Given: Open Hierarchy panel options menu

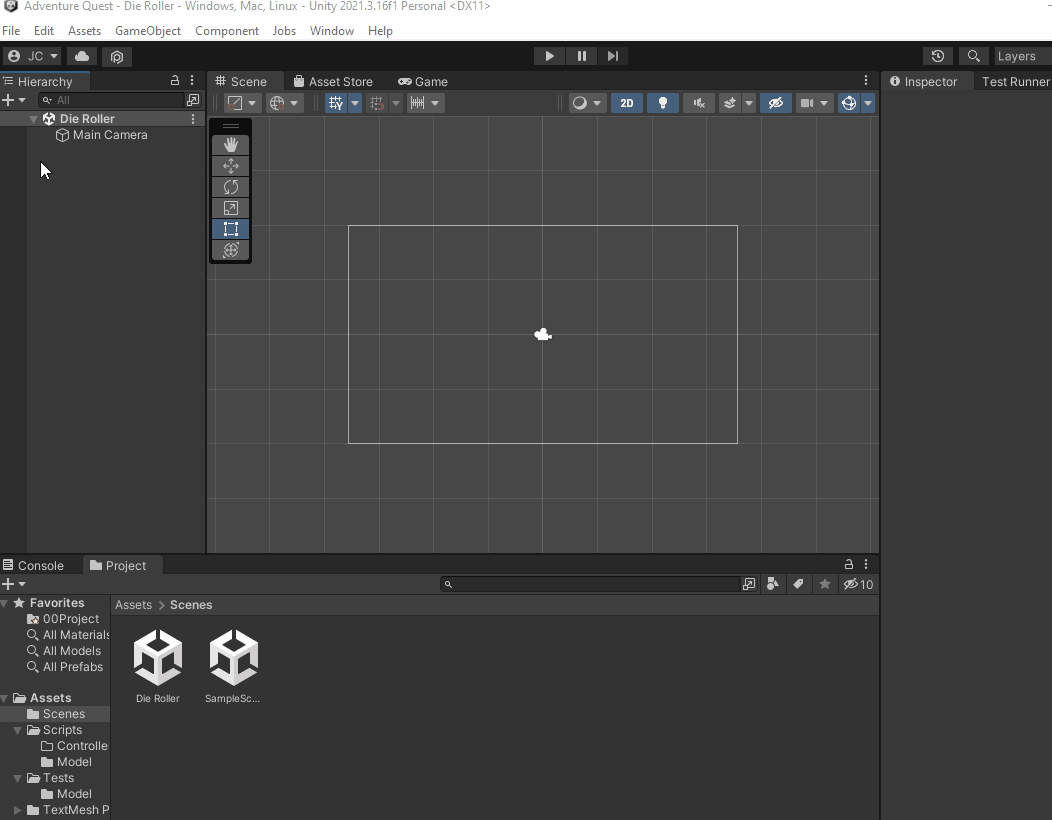Looking at the screenshot, I should click(192, 81).
